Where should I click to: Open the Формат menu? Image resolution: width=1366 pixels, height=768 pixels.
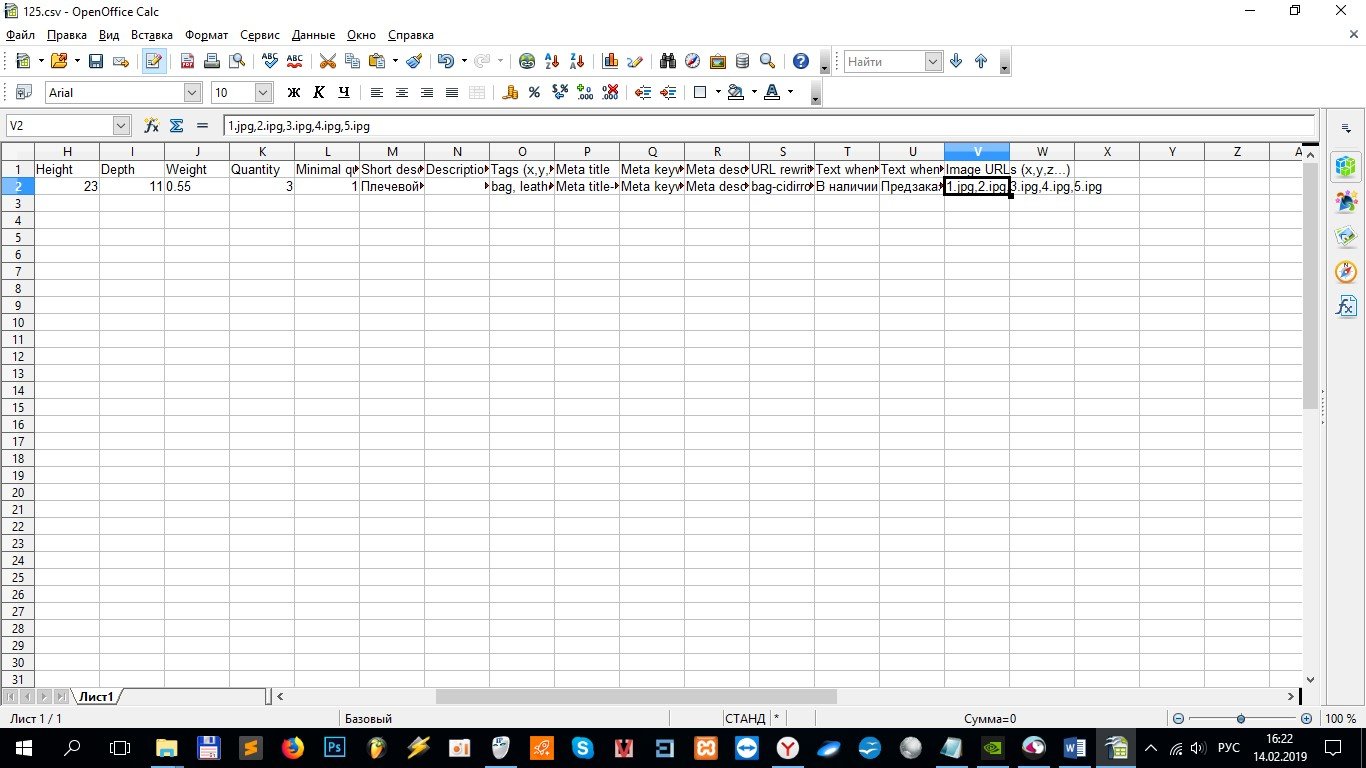(207, 35)
